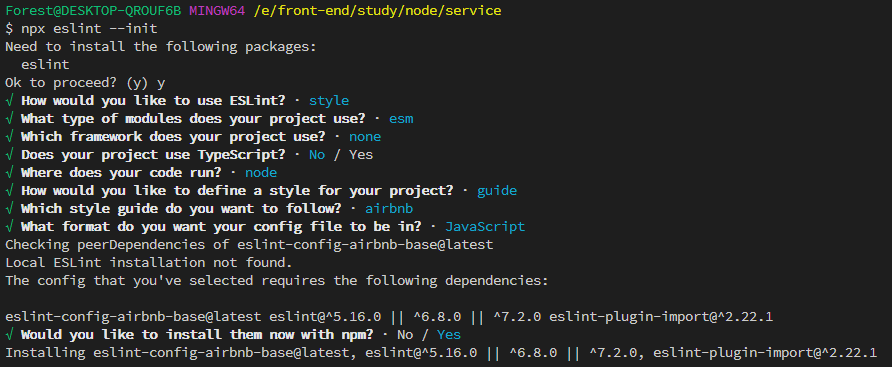Click the command 'npx eslint --init'
The height and width of the screenshot is (367, 892).
(x=88, y=28)
